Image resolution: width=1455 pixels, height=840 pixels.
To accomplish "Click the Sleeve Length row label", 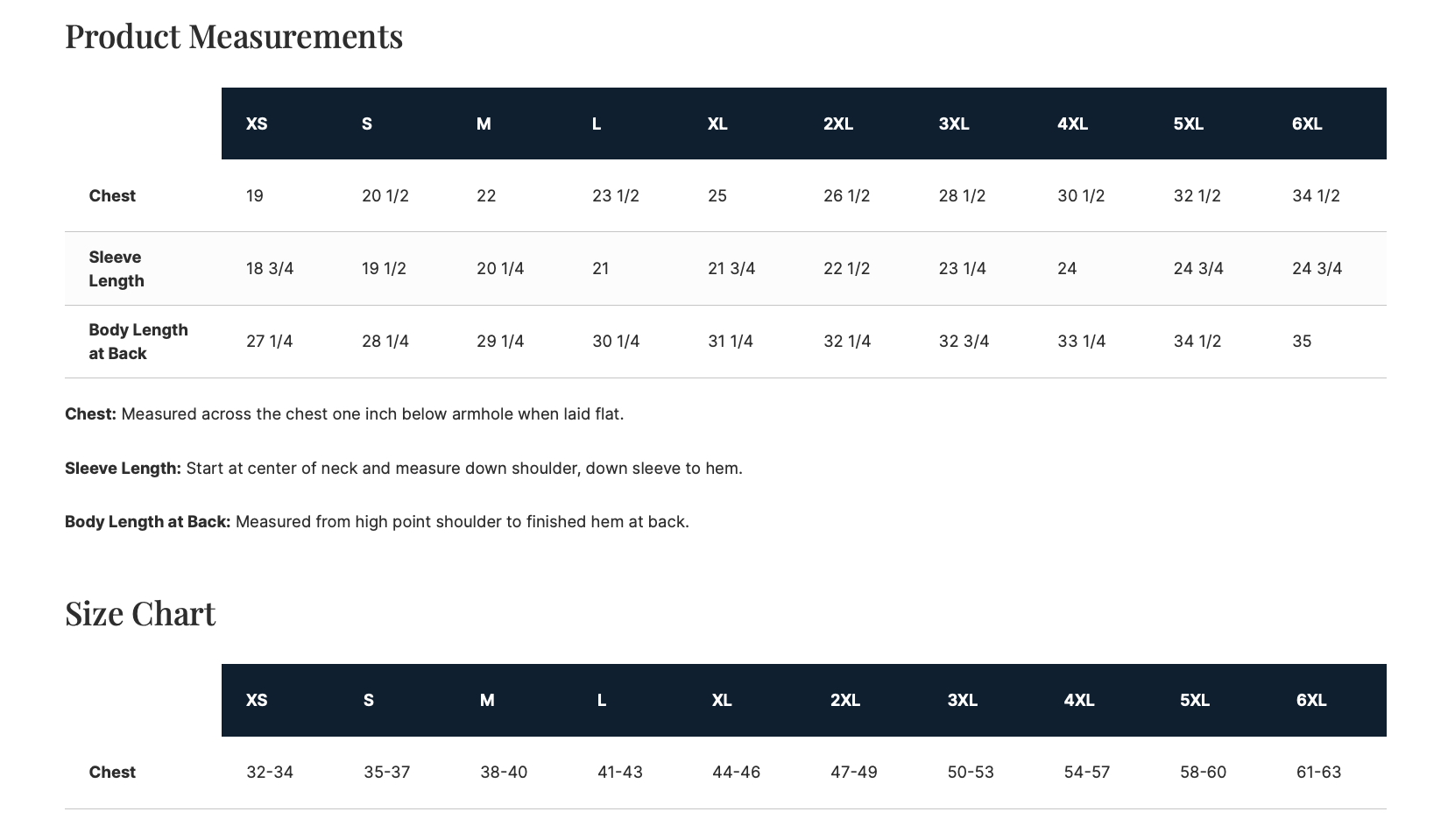I will pos(116,269).
